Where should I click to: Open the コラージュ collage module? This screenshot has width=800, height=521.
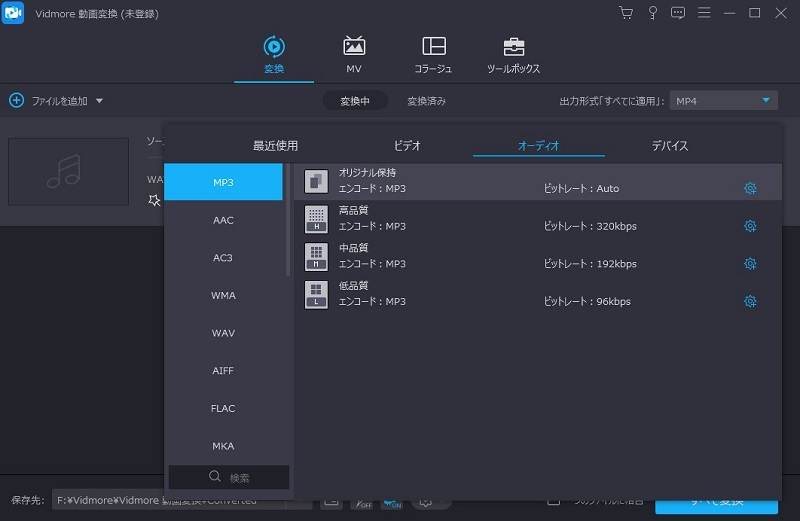(433, 55)
